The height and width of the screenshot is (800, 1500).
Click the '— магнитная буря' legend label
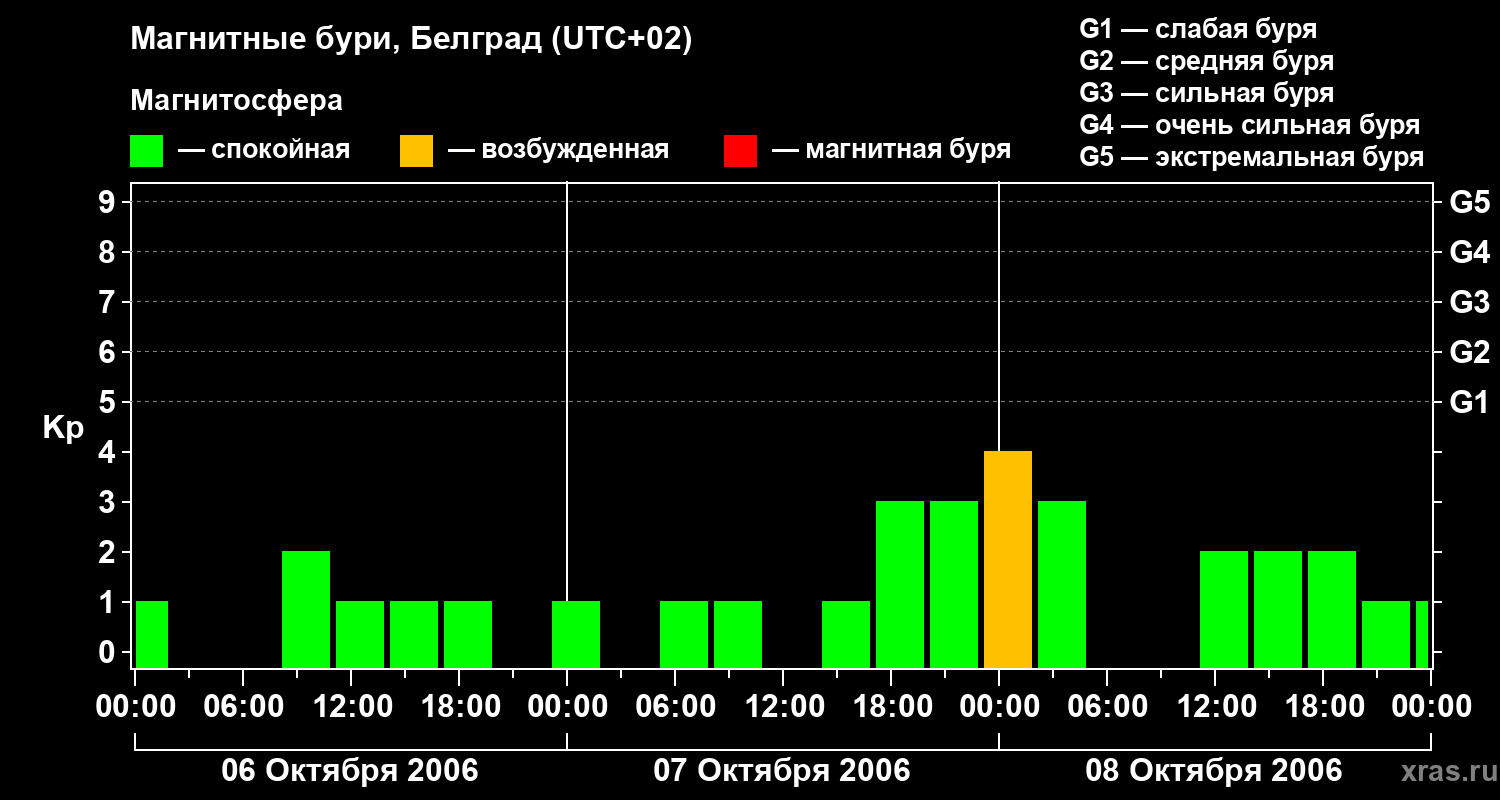click(x=891, y=151)
